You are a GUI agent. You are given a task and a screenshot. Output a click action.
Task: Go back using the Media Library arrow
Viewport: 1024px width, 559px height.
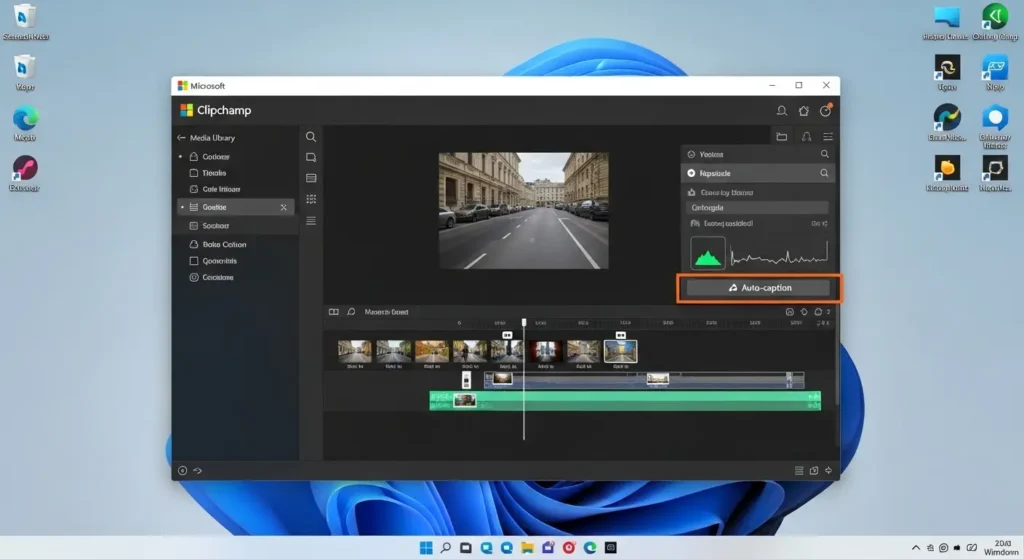[181, 138]
